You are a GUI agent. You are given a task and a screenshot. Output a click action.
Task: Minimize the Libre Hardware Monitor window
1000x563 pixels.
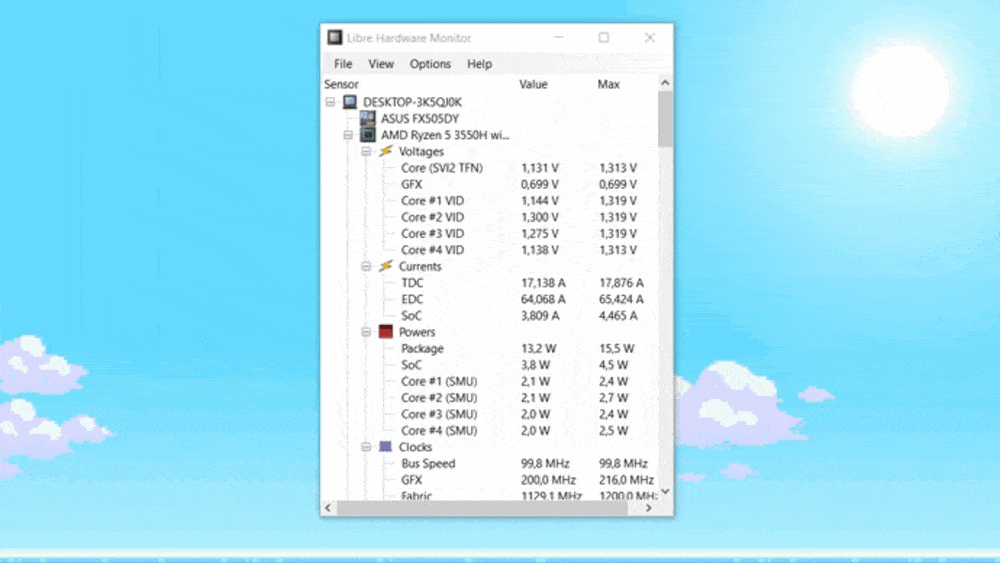[558, 38]
